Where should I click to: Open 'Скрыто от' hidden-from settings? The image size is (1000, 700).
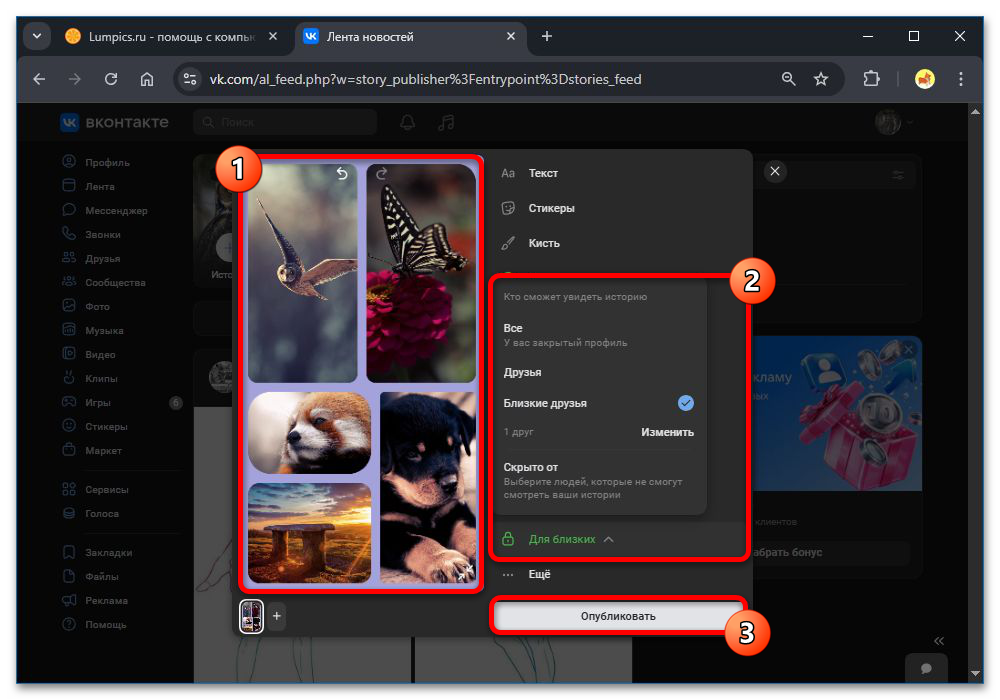coord(531,467)
